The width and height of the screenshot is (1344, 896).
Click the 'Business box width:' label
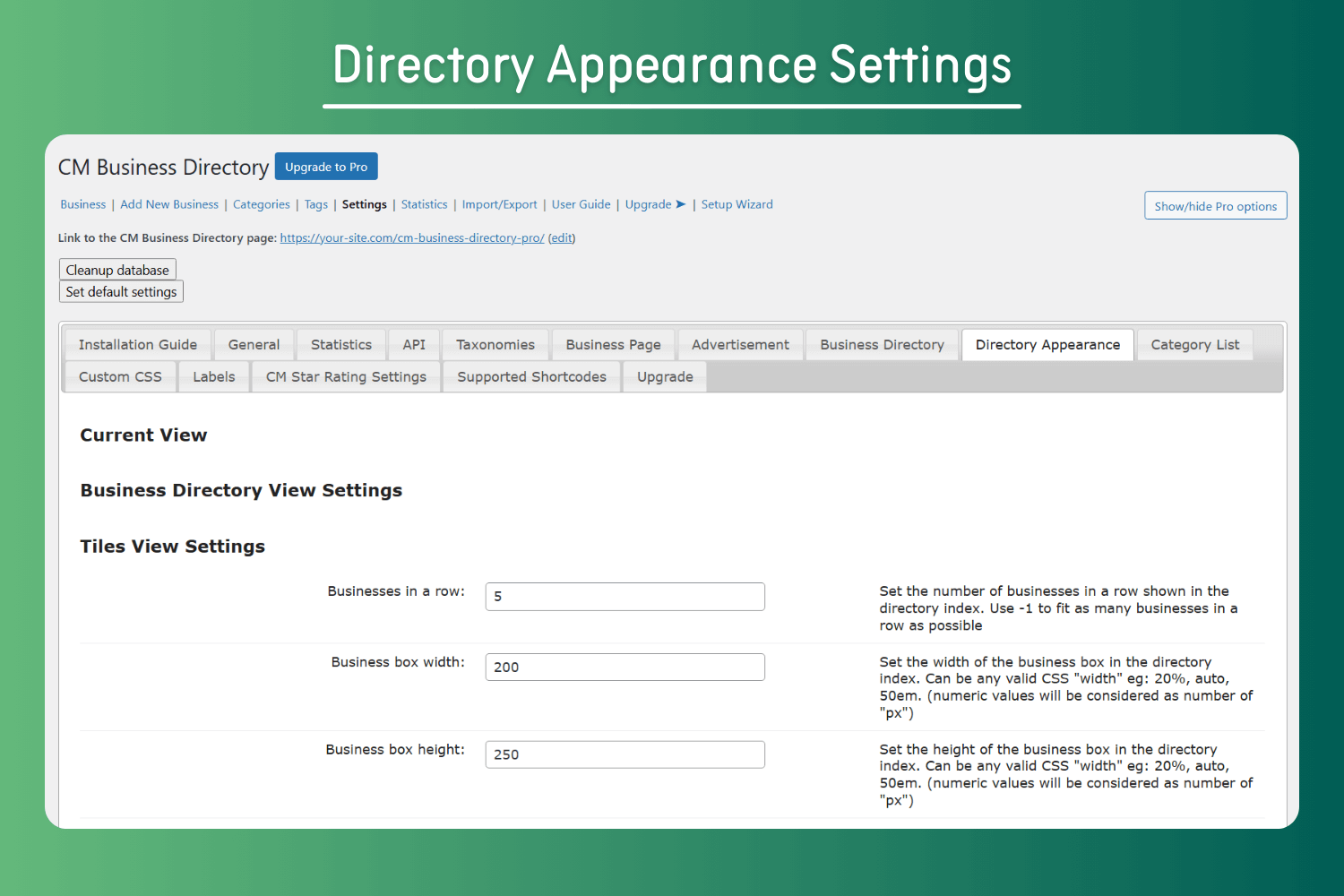click(x=398, y=662)
